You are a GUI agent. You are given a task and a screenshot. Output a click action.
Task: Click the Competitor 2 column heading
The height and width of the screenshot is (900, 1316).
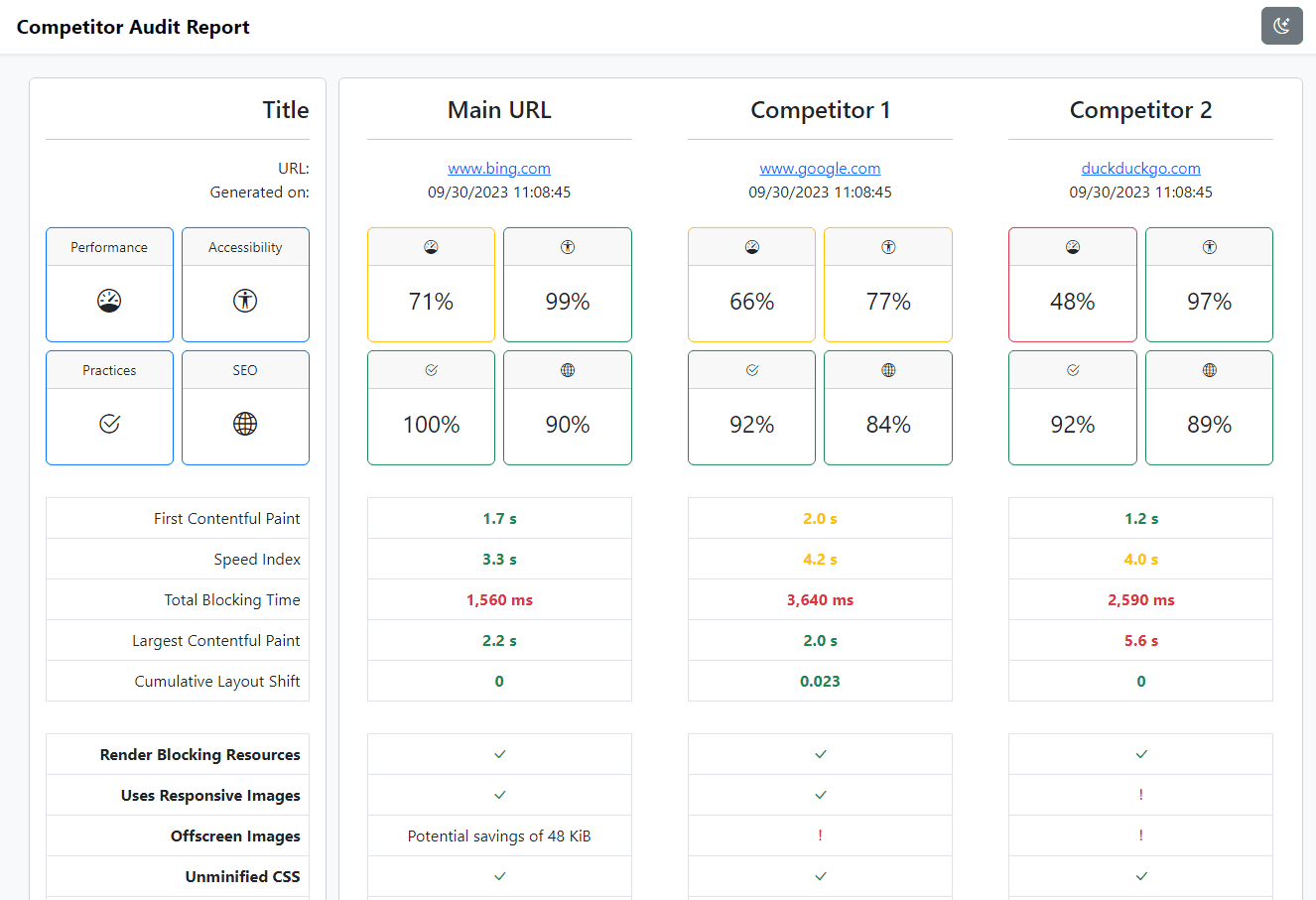tap(1140, 110)
